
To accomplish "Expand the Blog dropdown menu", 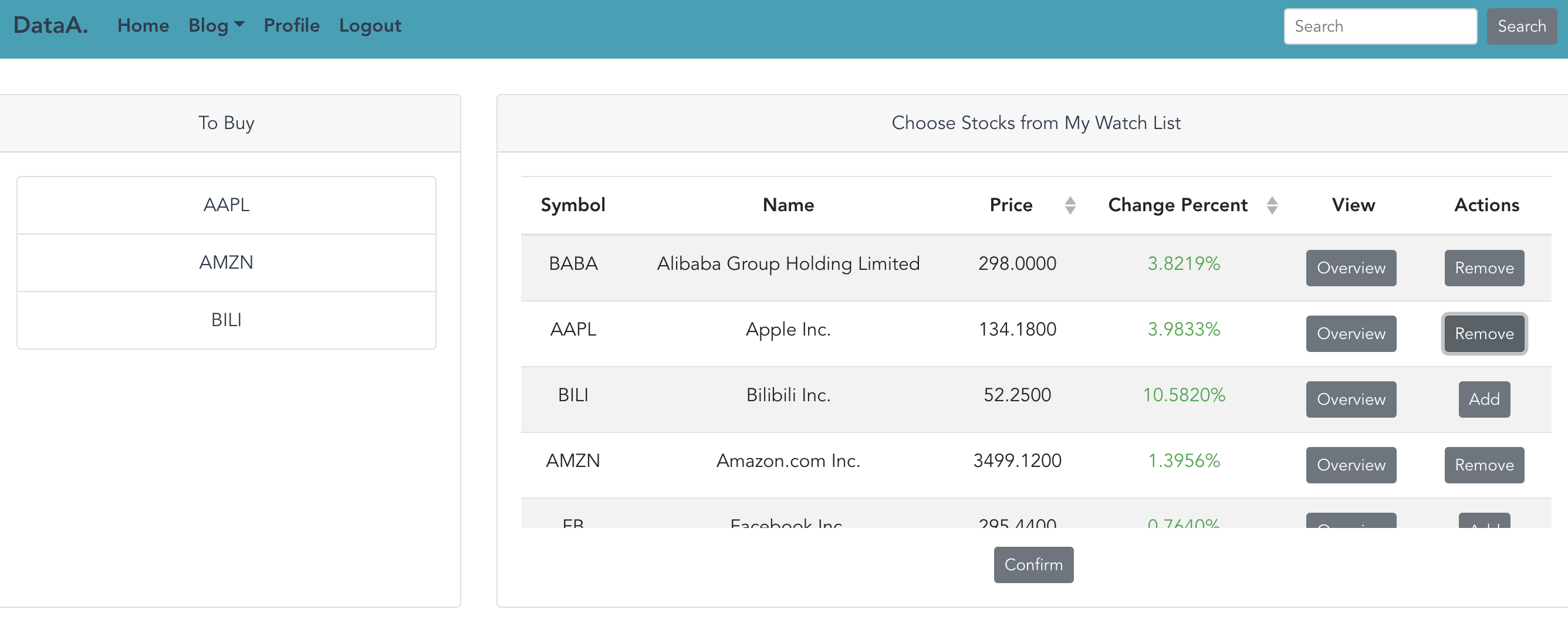I will pos(216,26).
